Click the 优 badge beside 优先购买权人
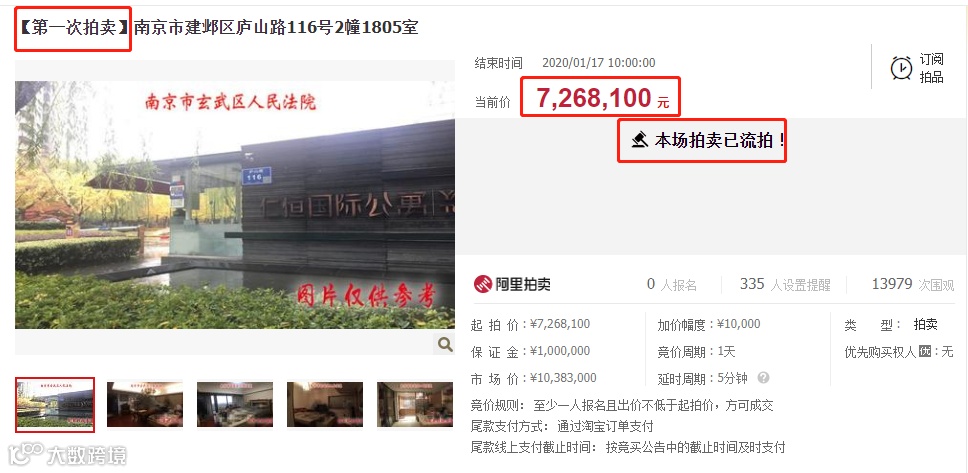The image size is (968, 473). (x=924, y=351)
